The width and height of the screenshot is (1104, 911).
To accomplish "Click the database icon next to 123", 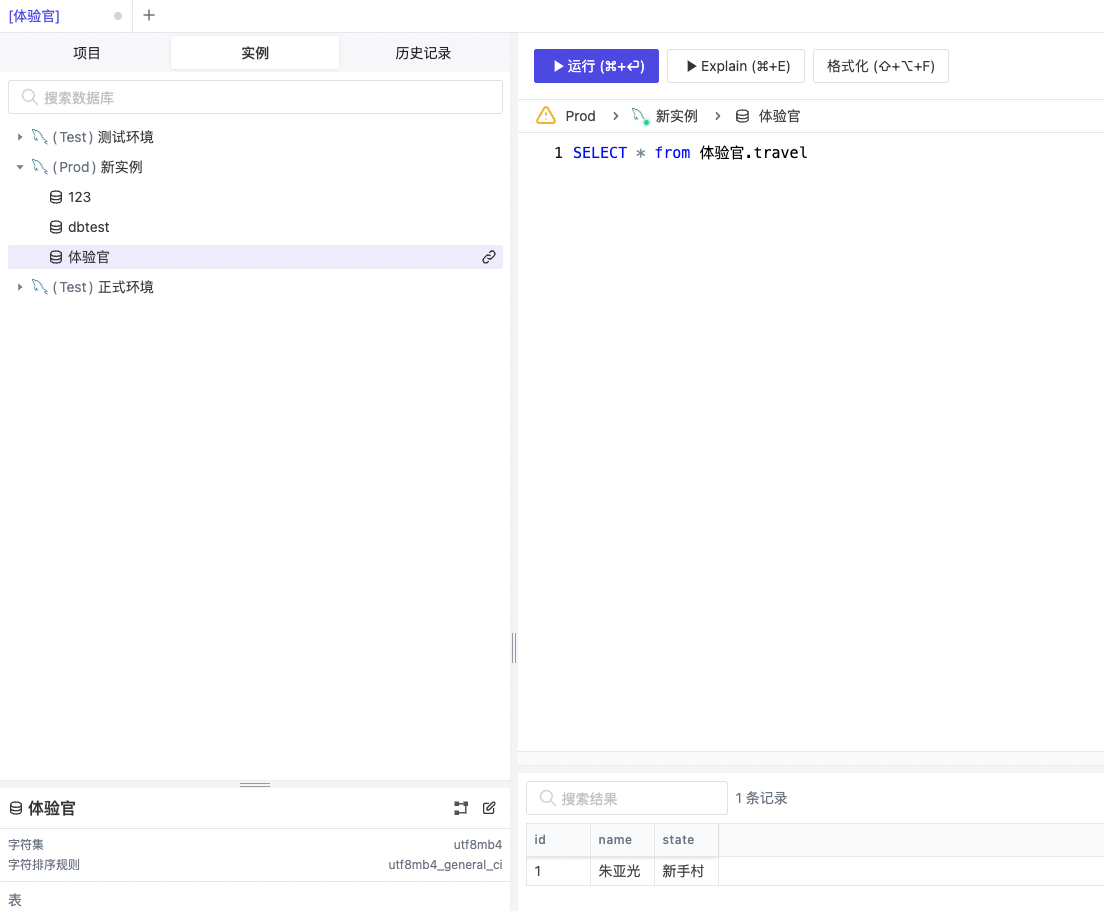I will click(56, 197).
